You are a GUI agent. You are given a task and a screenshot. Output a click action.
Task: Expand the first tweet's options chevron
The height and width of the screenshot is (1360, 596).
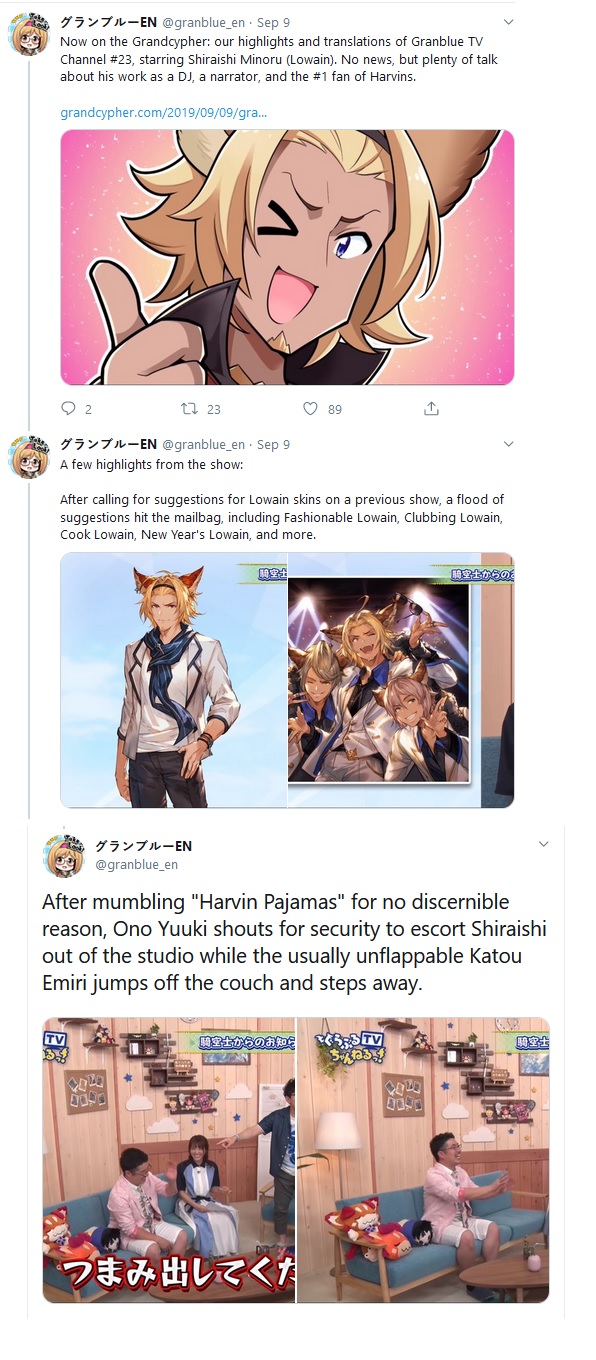(x=508, y=21)
